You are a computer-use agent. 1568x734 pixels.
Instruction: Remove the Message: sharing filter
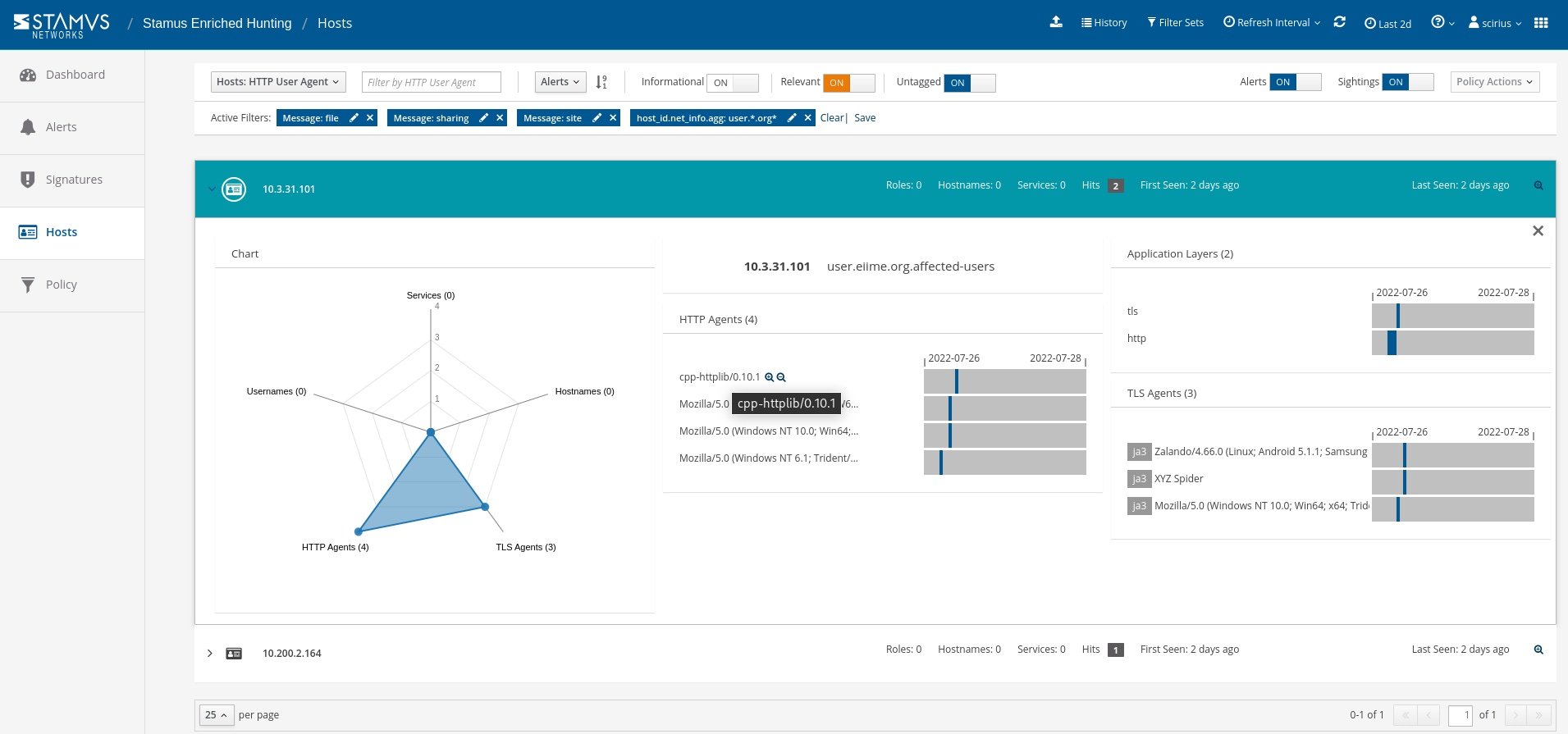pyautogui.click(x=500, y=118)
